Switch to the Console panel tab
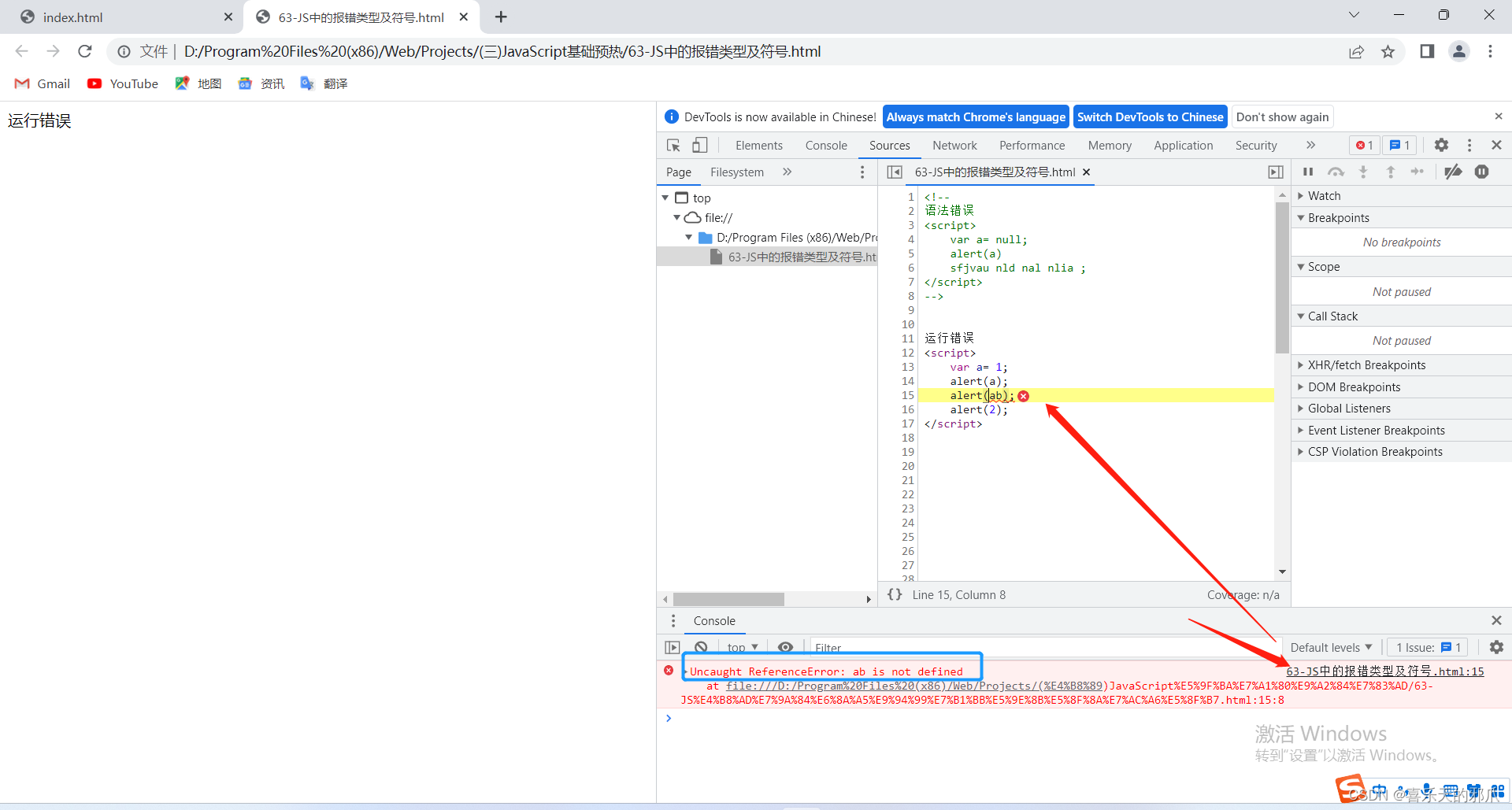1512x810 pixels. coord(826,146)
